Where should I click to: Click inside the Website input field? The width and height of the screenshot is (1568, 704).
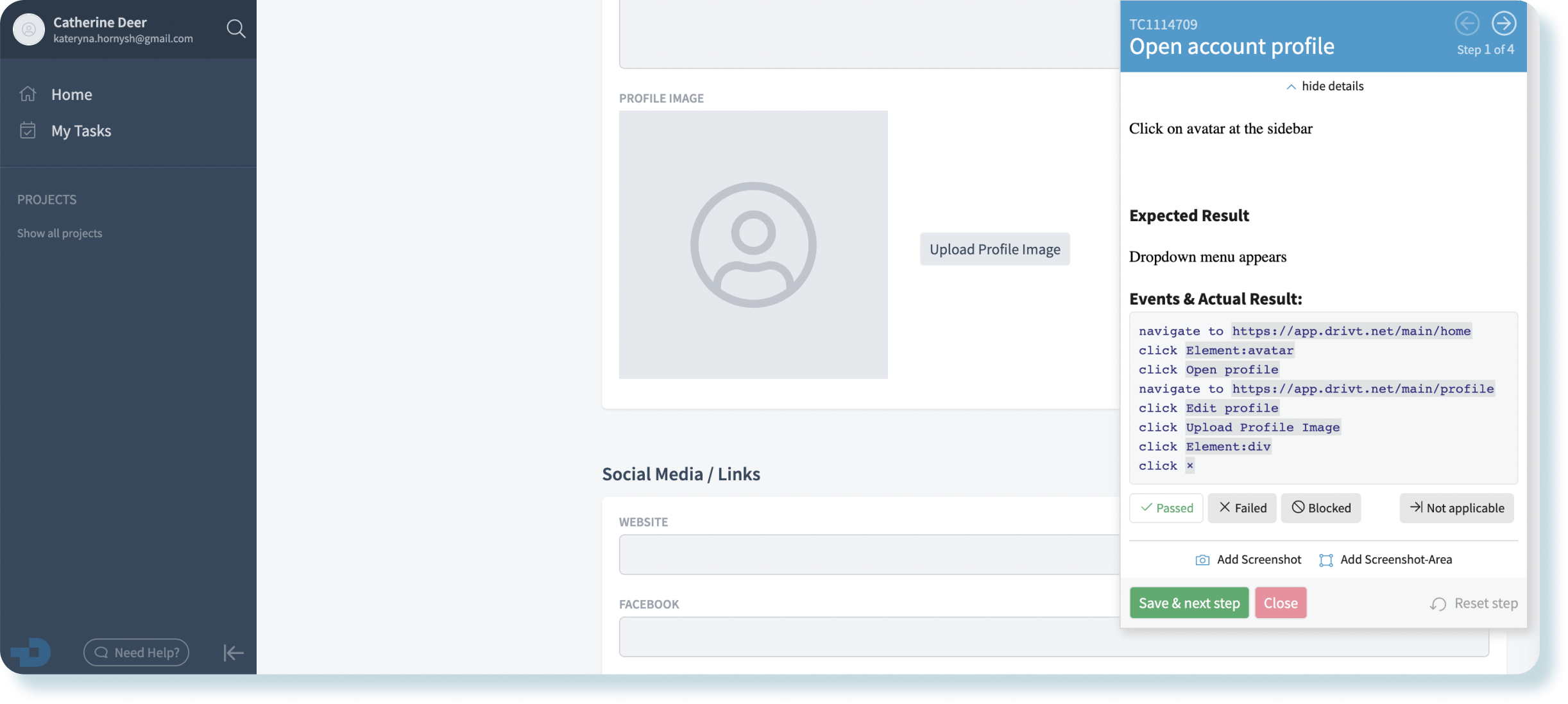click(x=866, y=554)
